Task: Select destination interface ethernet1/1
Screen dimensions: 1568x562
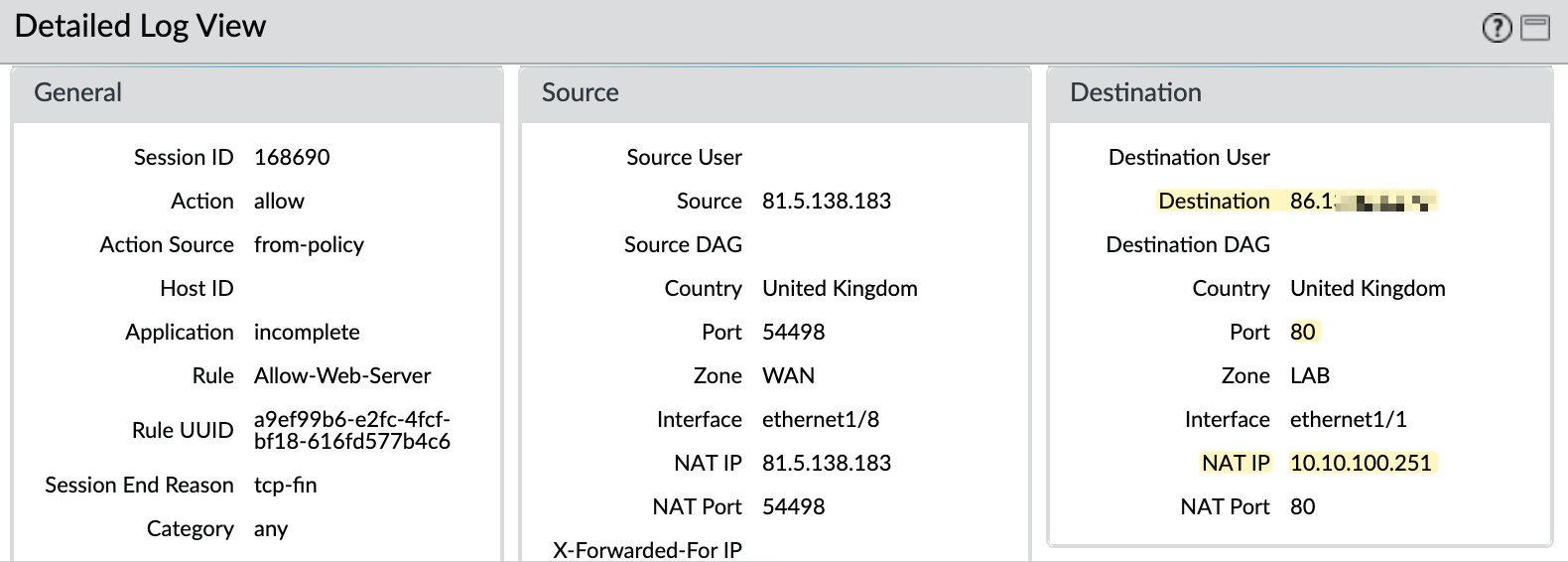Action: tap(1349, 419)
